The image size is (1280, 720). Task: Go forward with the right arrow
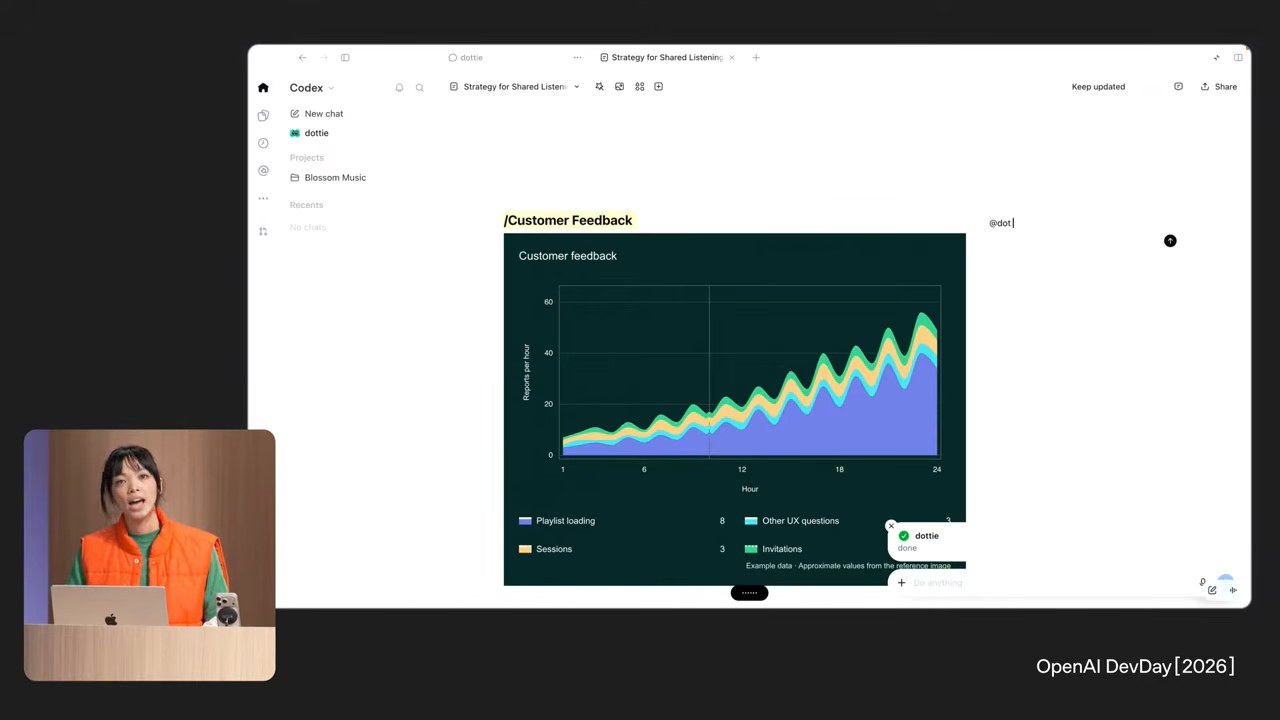pos(324,58)
